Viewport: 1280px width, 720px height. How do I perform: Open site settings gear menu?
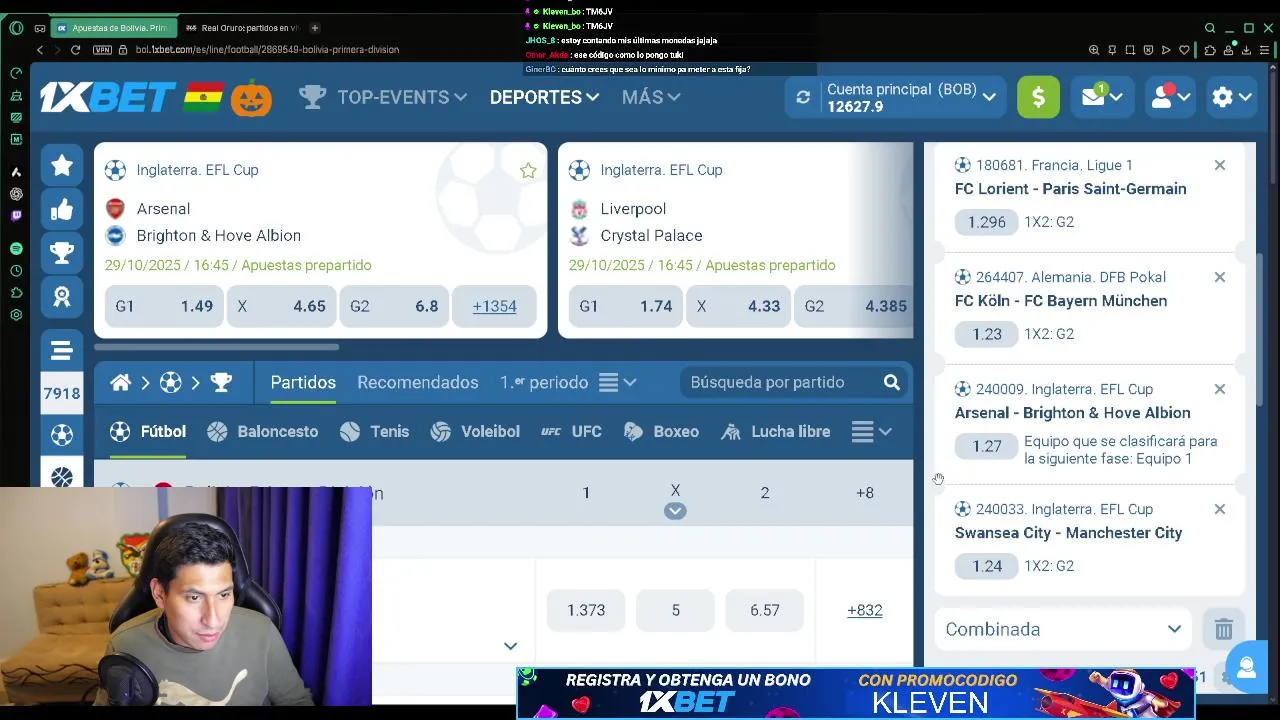[1231, 97]
